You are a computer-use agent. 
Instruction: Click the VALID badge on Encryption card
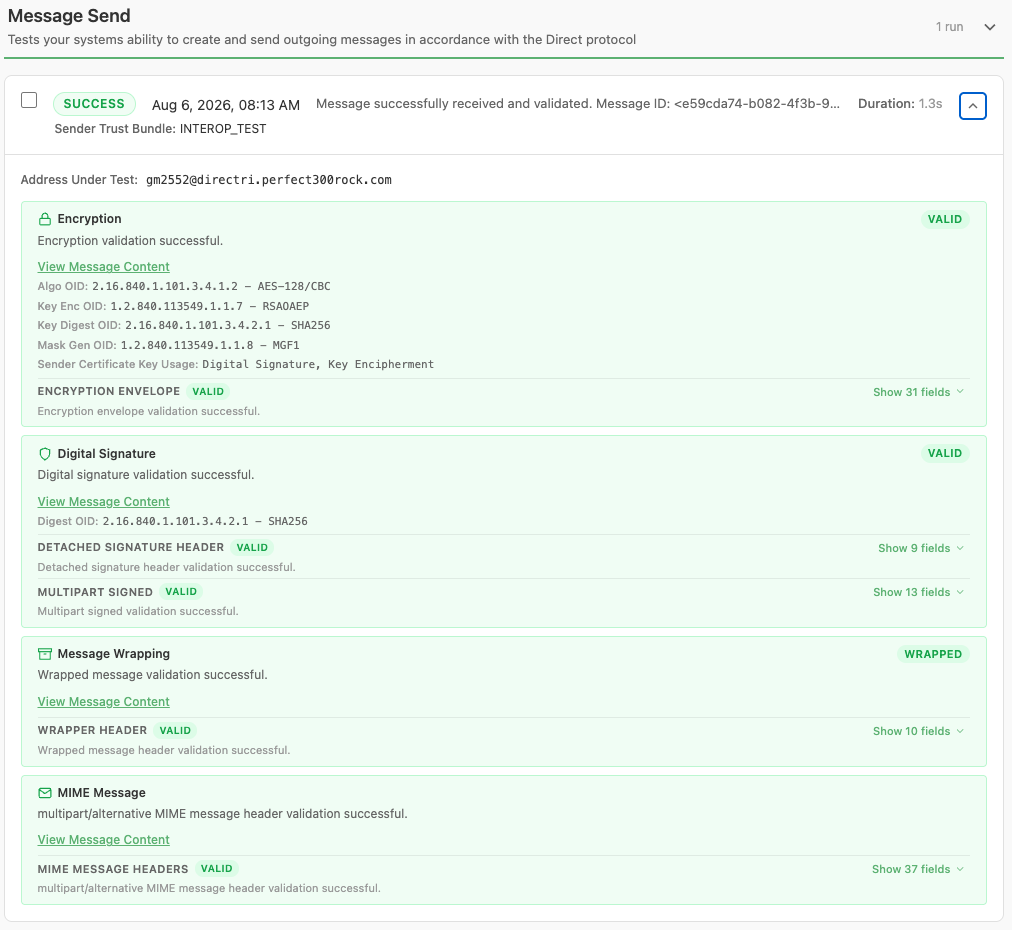[x=945, y=219]
